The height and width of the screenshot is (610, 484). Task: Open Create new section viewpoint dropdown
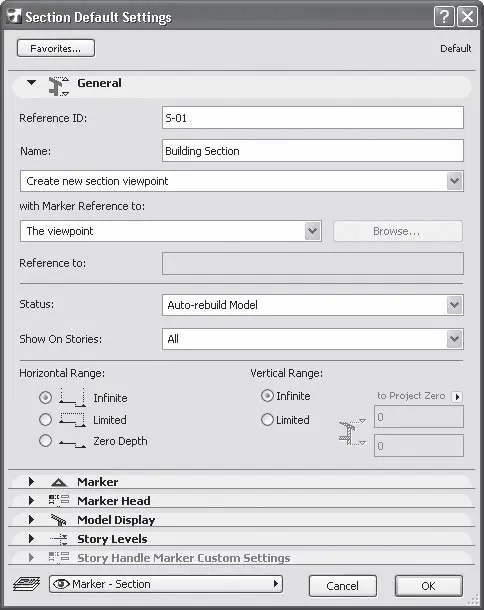click(x=242, y=181)
